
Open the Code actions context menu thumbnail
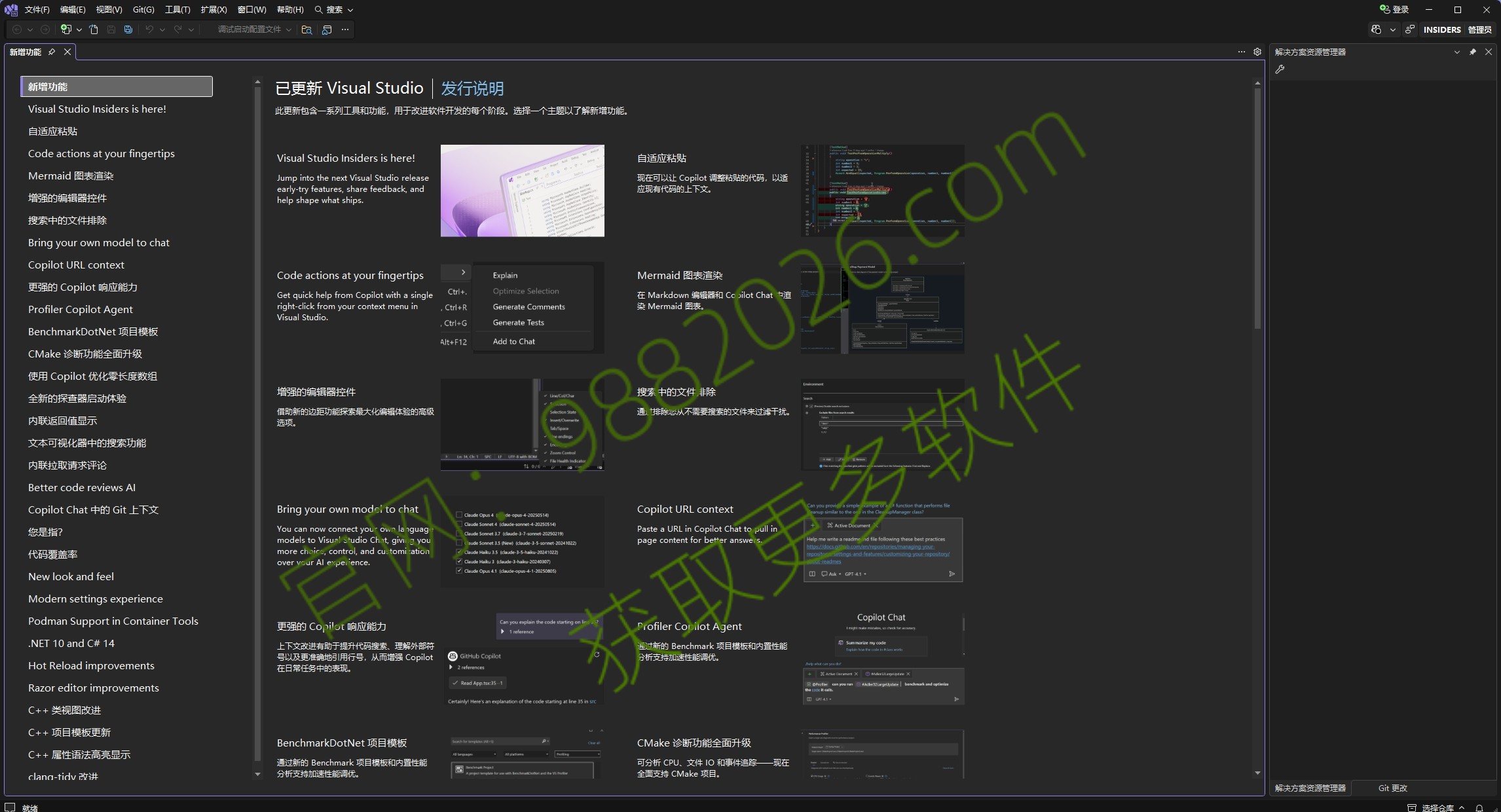coord(522,308)
